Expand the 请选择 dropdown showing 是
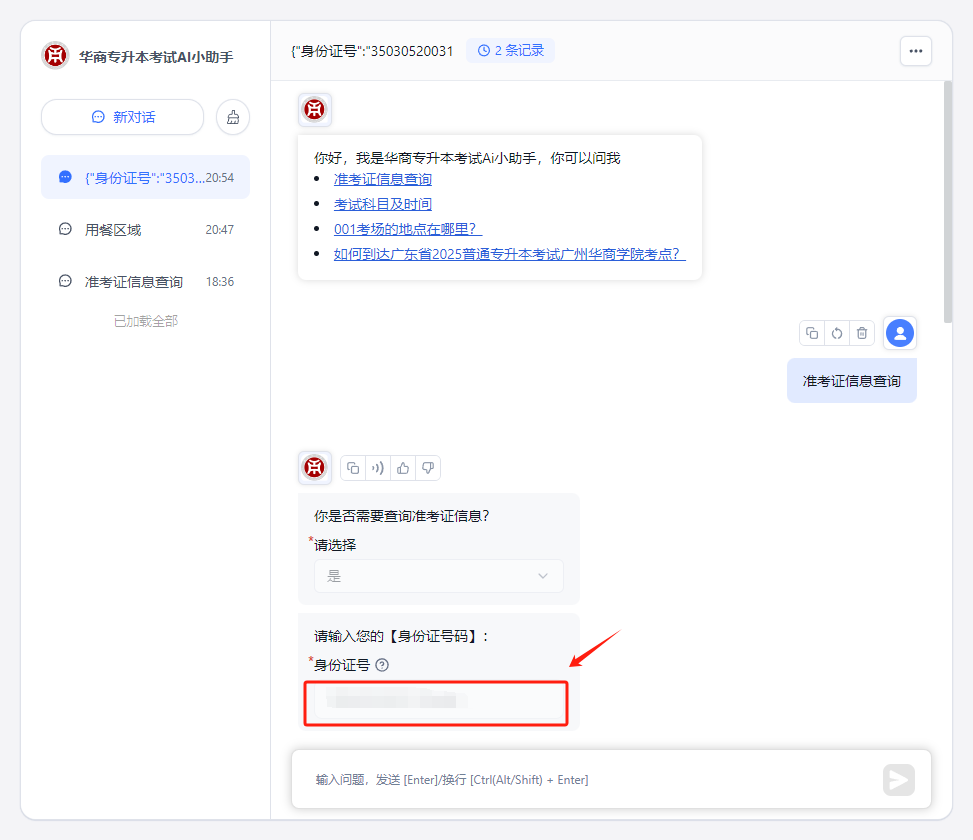973x840 pixels. point(438,576)
